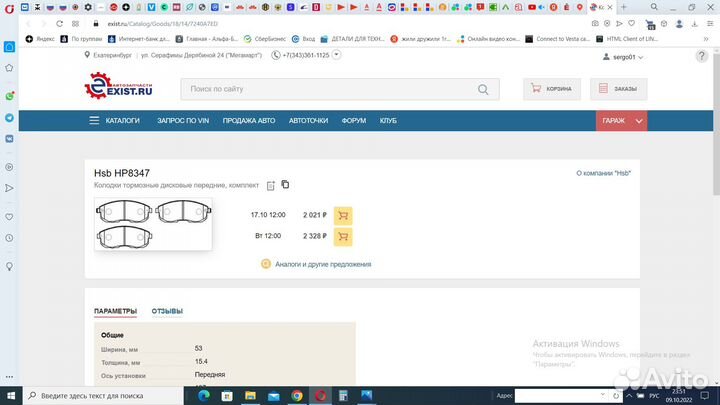Click the search magnifier icon
This screenshot has height=405, width=720.
pos(484,89)
